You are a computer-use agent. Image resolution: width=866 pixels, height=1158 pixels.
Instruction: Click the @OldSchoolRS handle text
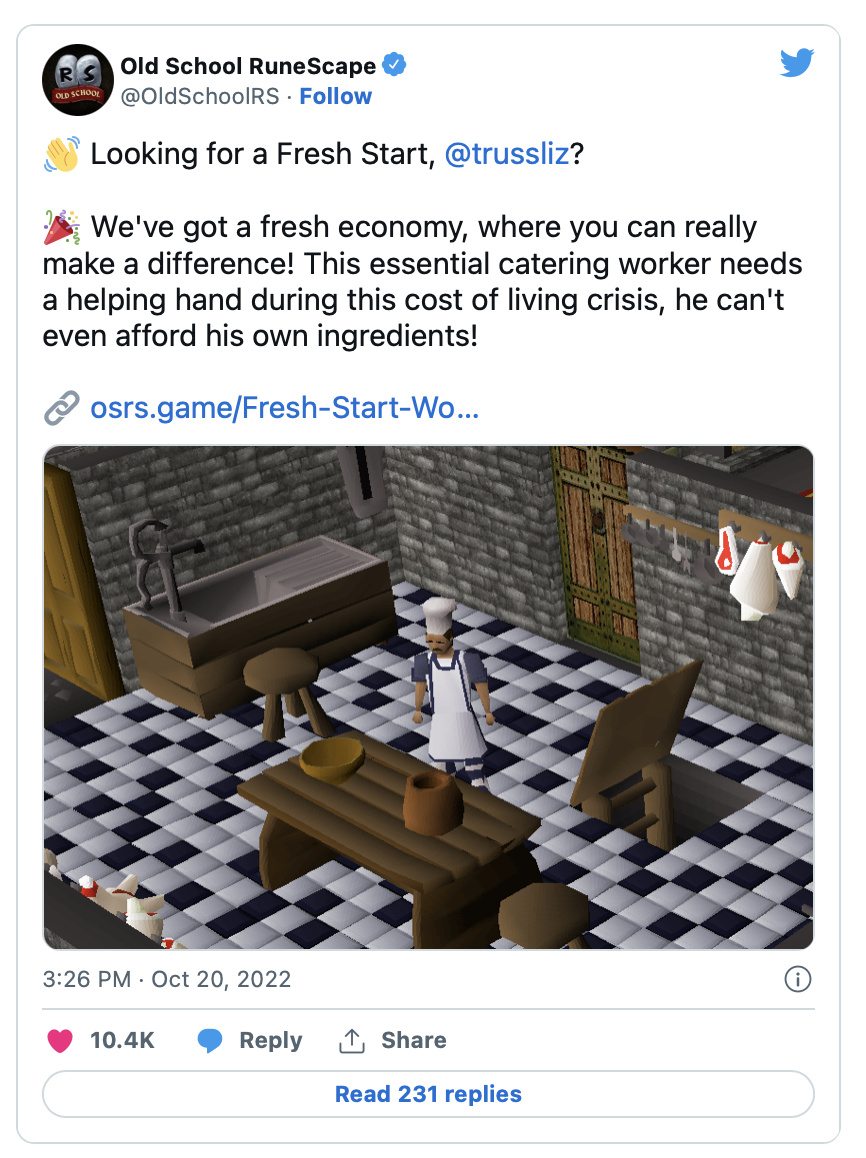(199, 97)
